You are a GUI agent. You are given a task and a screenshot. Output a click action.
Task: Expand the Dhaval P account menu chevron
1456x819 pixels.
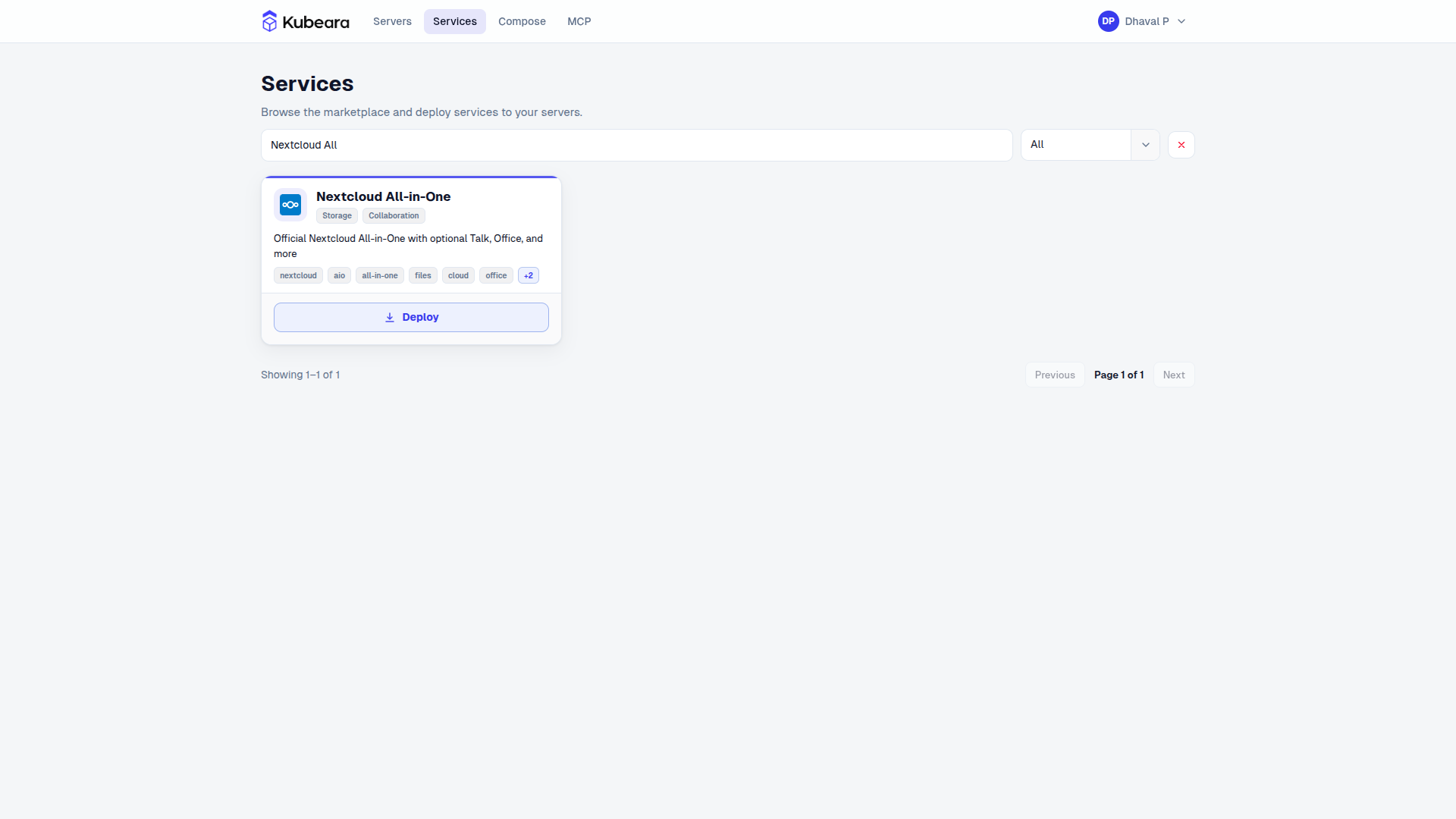point(1181,21)
